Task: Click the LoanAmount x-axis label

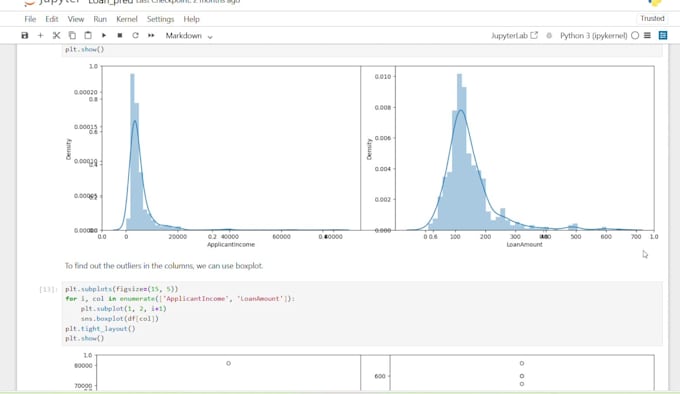Action: tap(524, 244)
